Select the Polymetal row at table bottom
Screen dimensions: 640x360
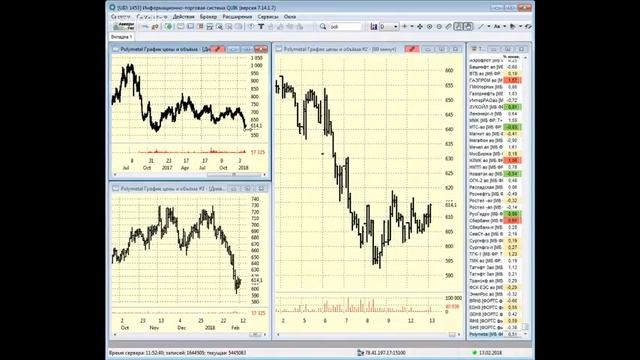[495, 334]
